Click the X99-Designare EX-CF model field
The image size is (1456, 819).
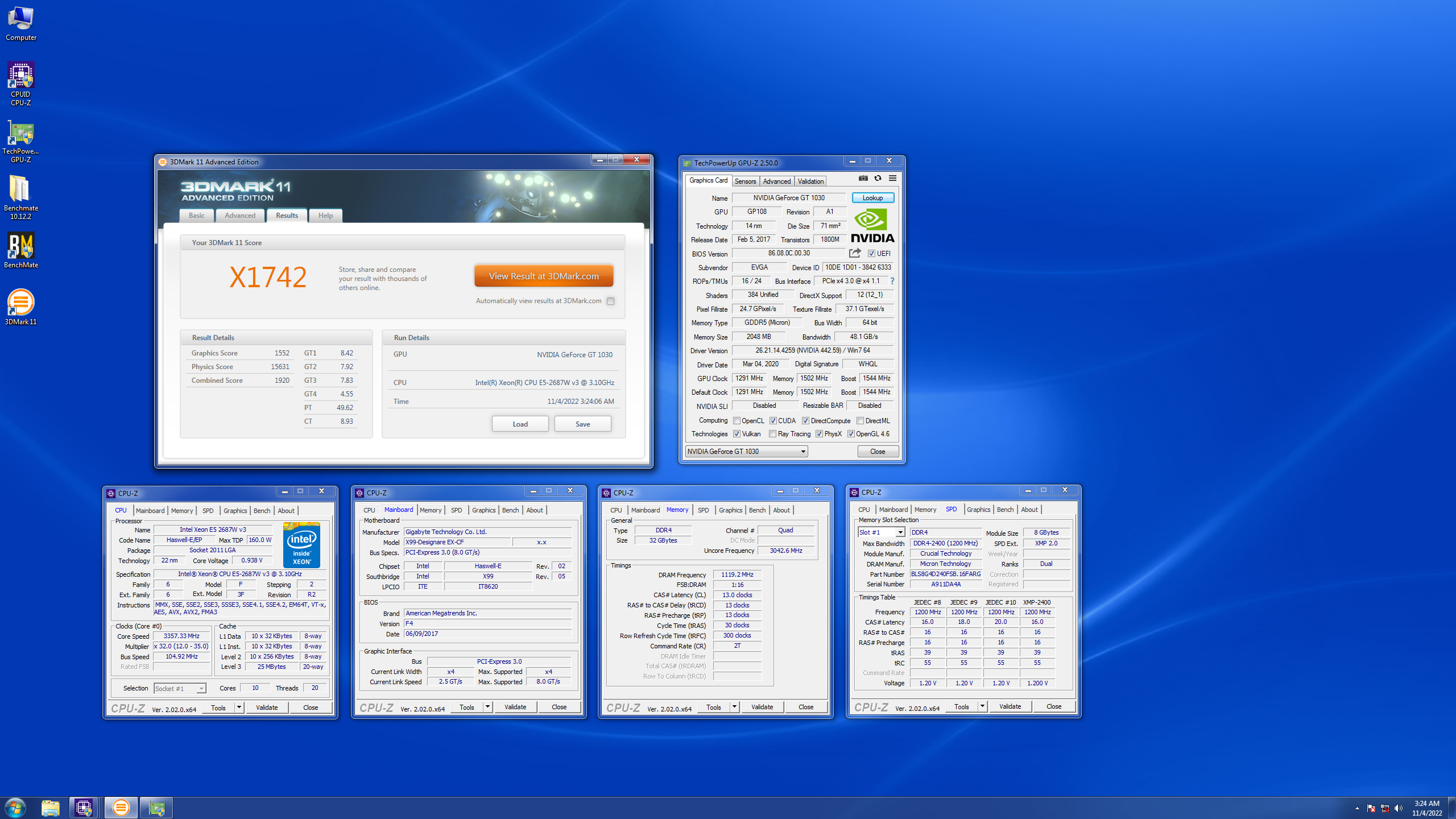457,542
